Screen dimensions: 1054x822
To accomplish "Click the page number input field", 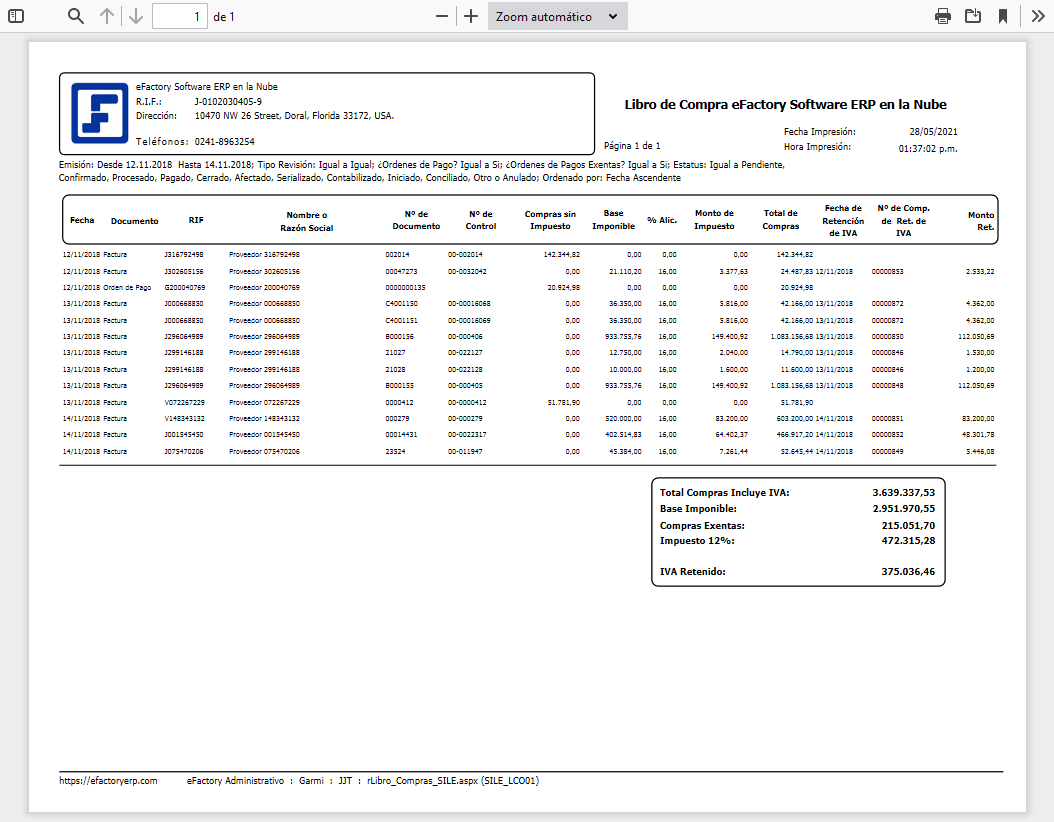I will point(180,16).
